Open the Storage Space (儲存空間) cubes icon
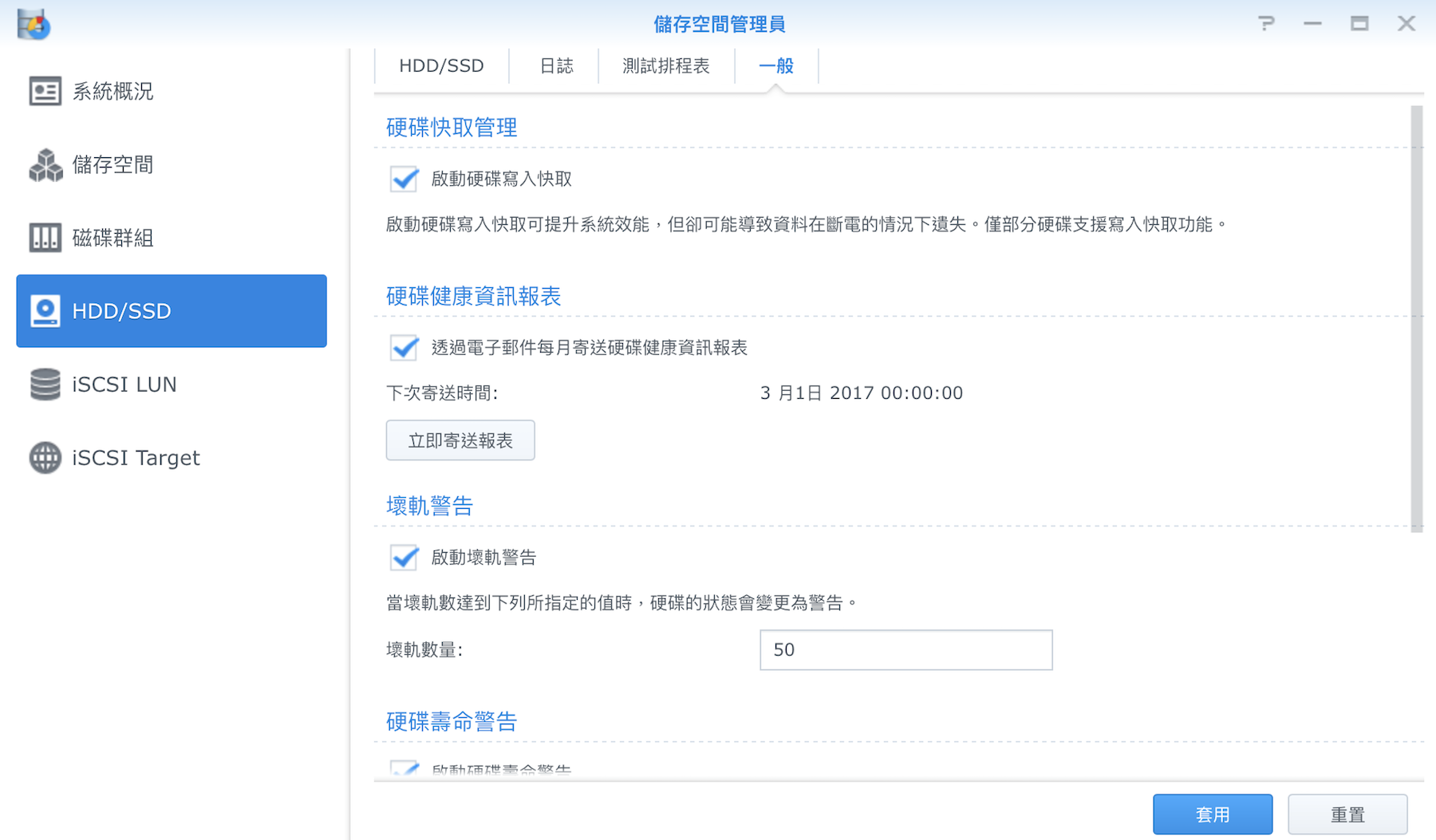This screenshot has height=840, width=1436. click(45, 165)
